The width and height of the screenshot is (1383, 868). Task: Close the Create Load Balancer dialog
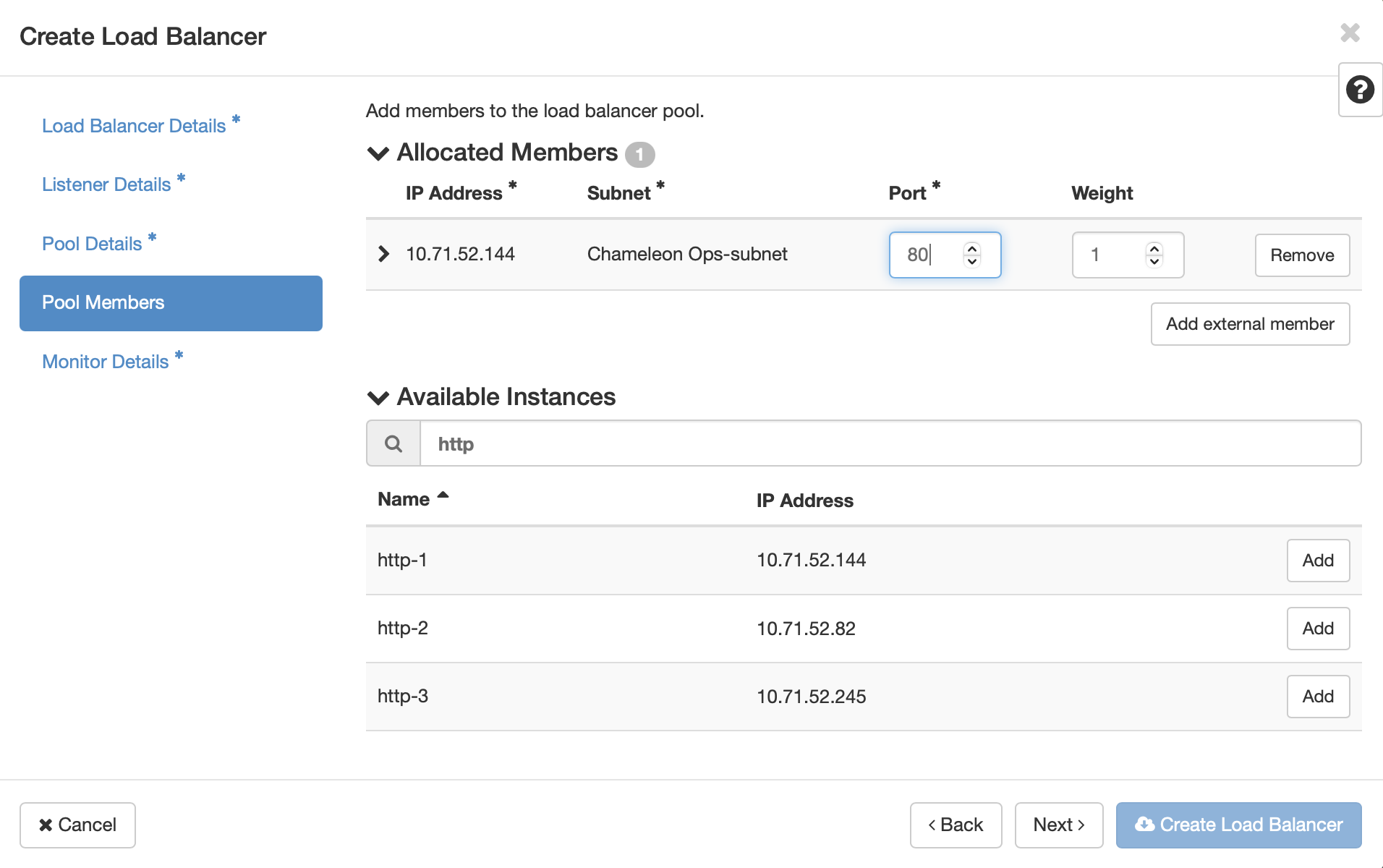[x=1350, y=33]
